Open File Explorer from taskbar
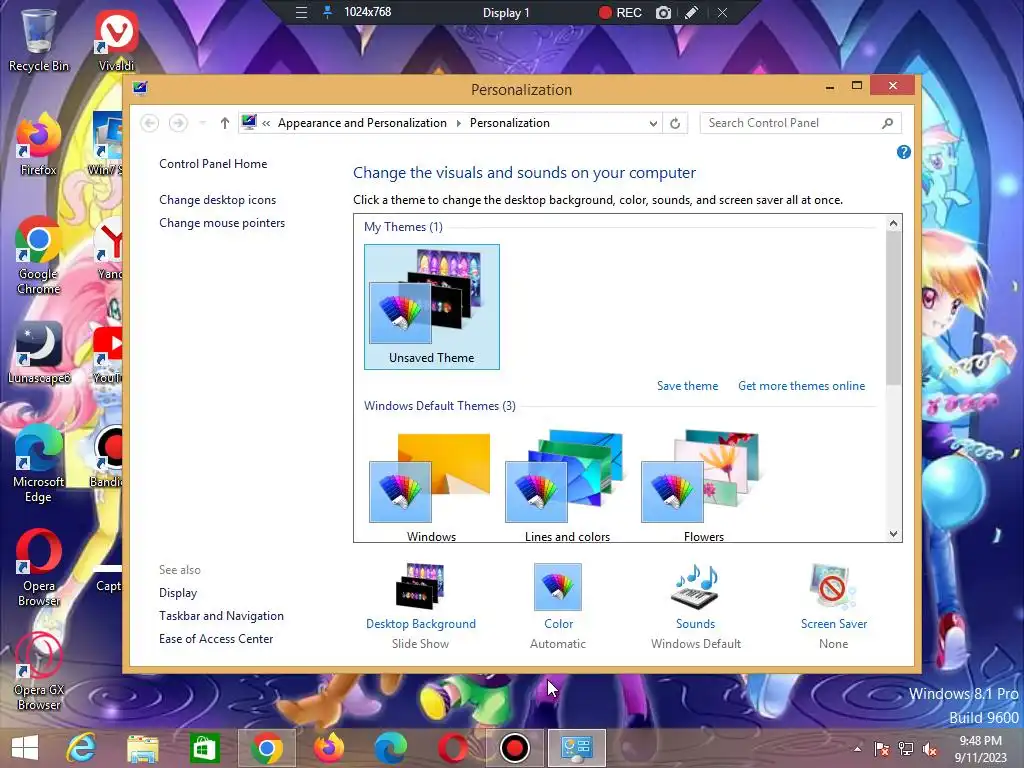The height and width of the screenshot is (768, 1024). pyautogui.click(x=142, y=748)
